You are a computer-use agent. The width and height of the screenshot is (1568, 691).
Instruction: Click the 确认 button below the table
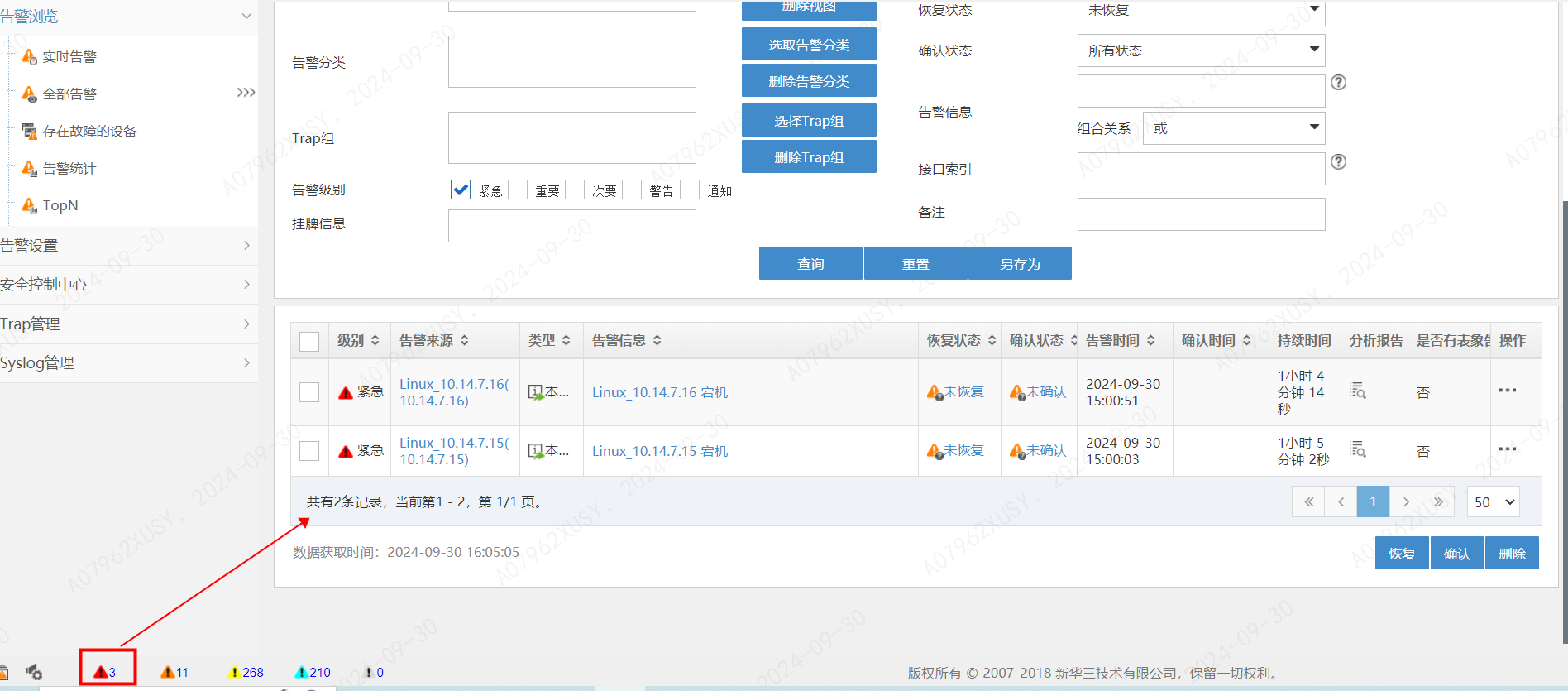point(1457,553)
